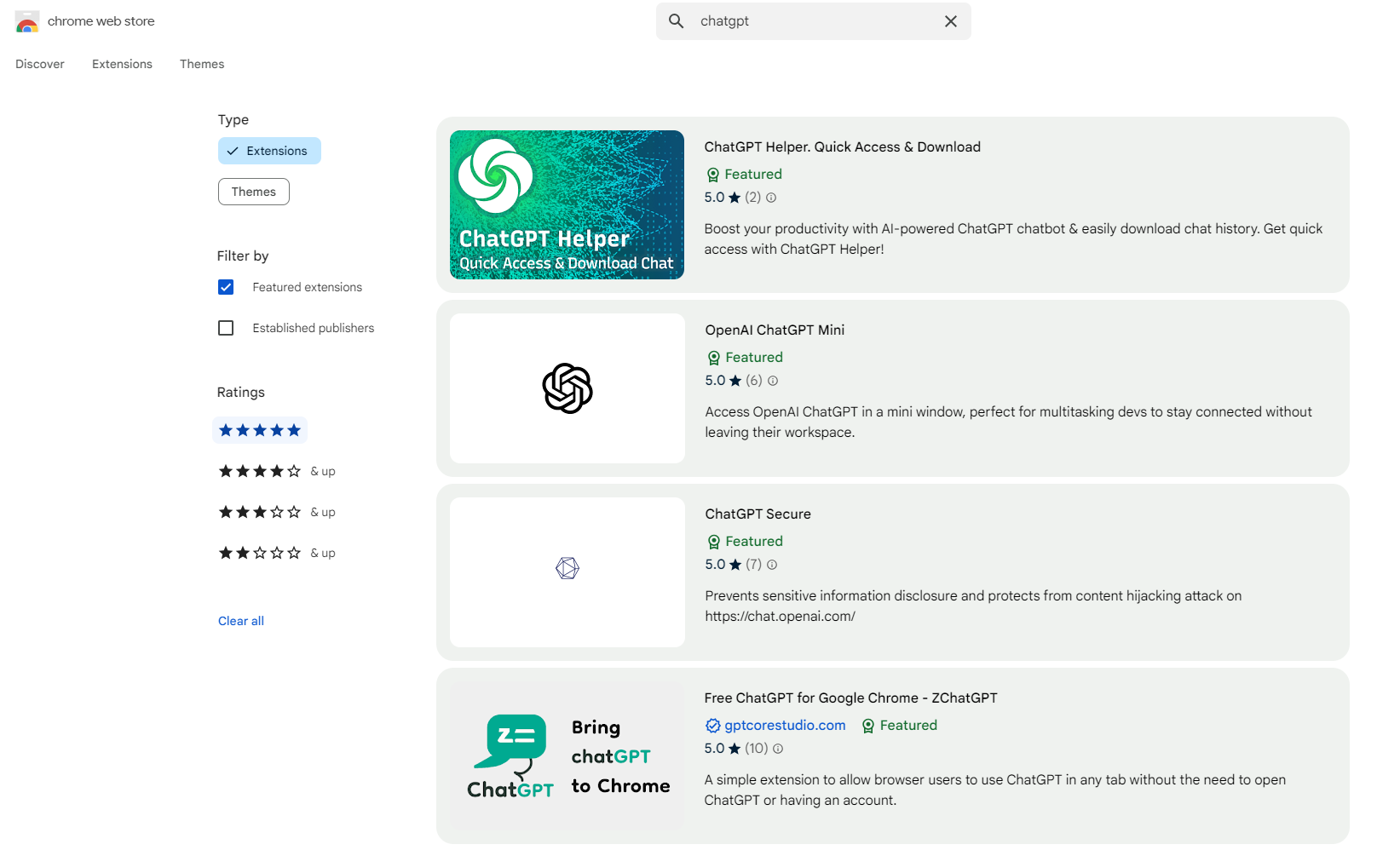Click the Featured badge on OpenAI ChatGPT Mini
Image resolution: width=1400 pixels, height=850 pixels.
click(744, 357)
